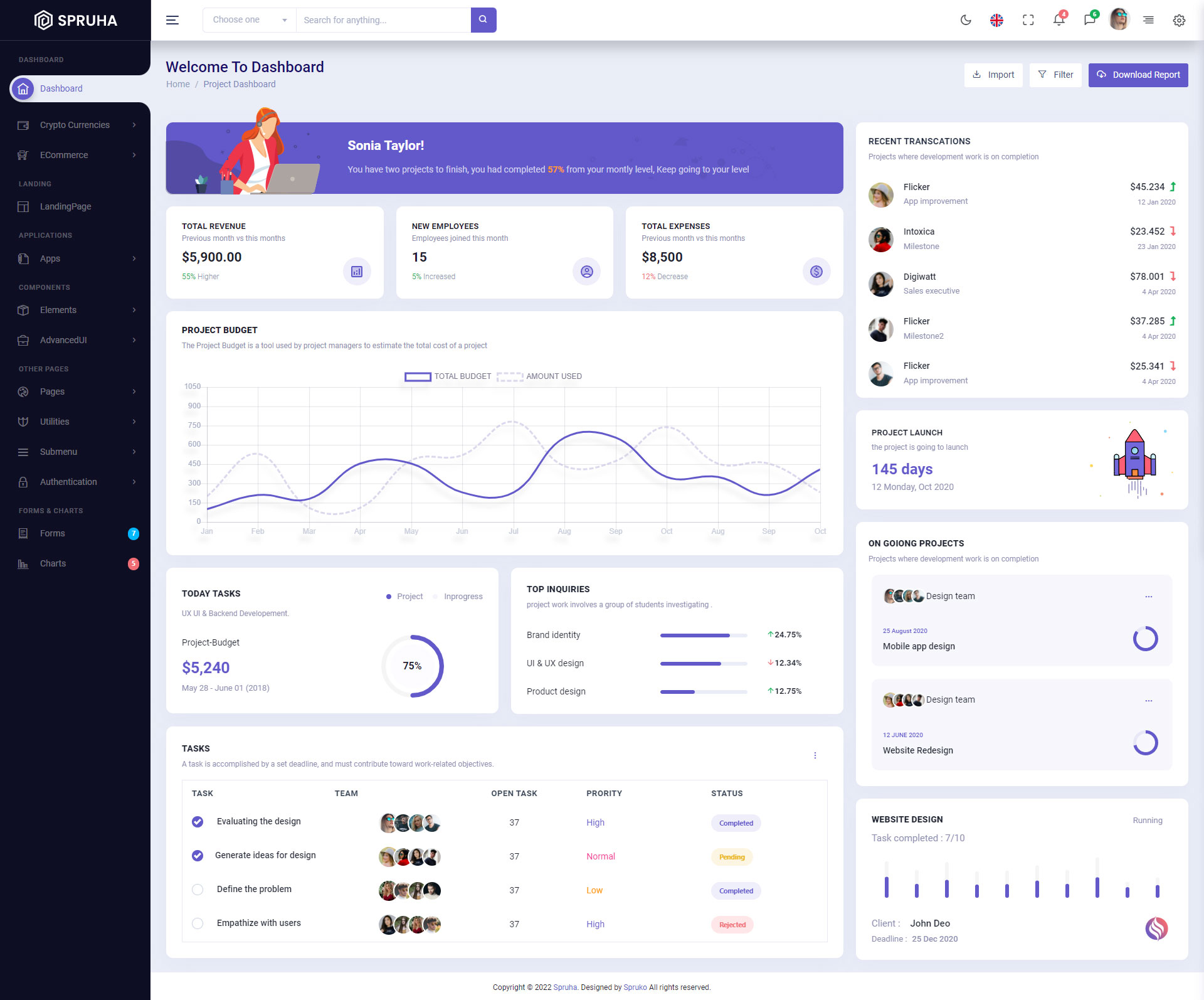This screenshot has height=1000, width=1204.
Task: Open the notifications bell
Action: coord(1059,20)
